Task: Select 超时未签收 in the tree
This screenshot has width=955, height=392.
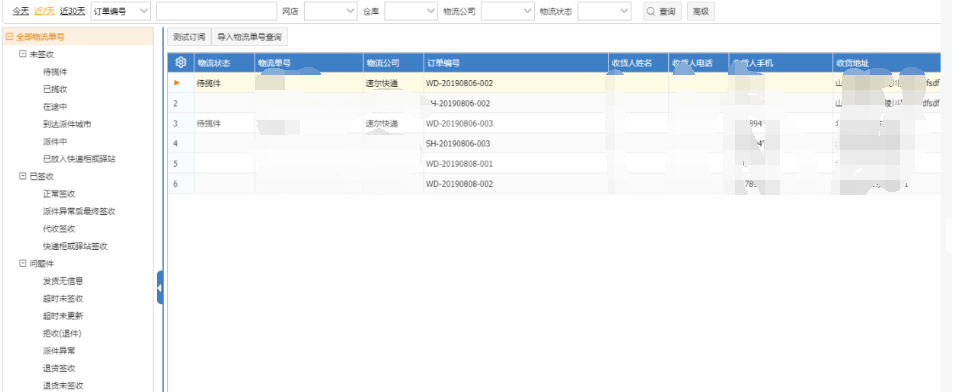Action: [x=63, y=299]
